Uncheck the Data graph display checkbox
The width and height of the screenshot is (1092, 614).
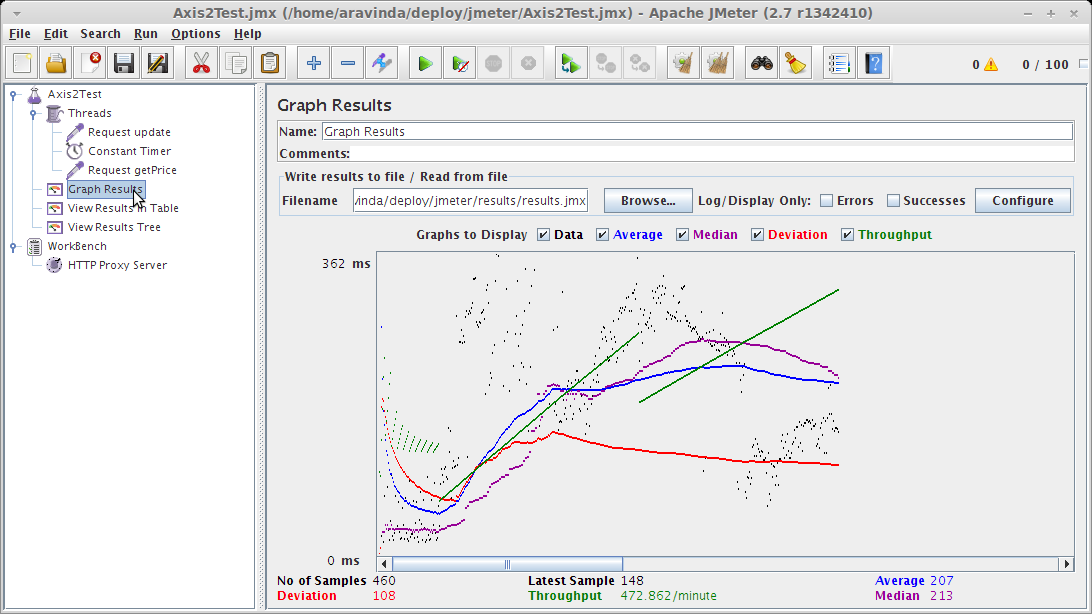tap(545, 235)
